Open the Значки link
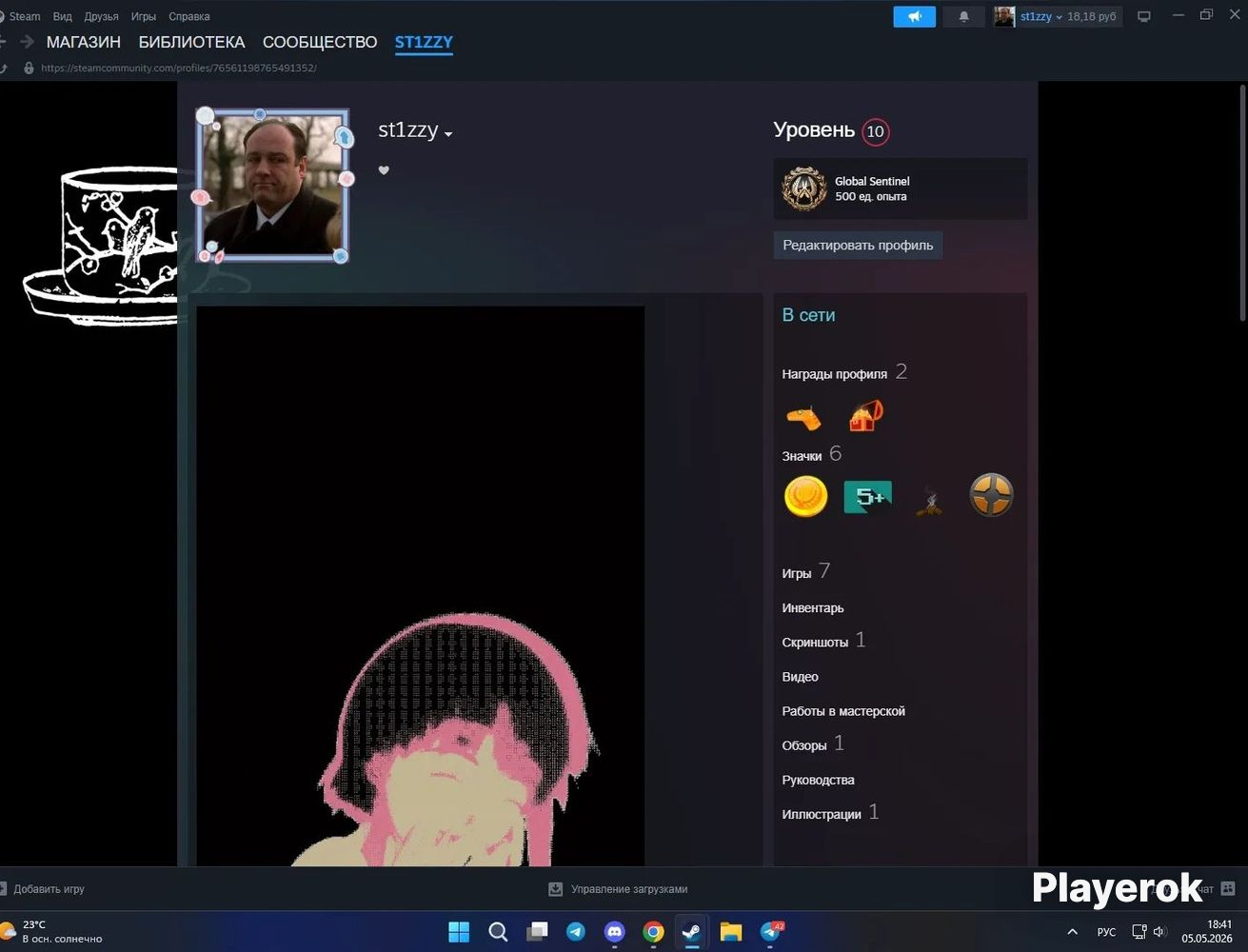This screenshot has width=1248, height=952. [802, 456]
